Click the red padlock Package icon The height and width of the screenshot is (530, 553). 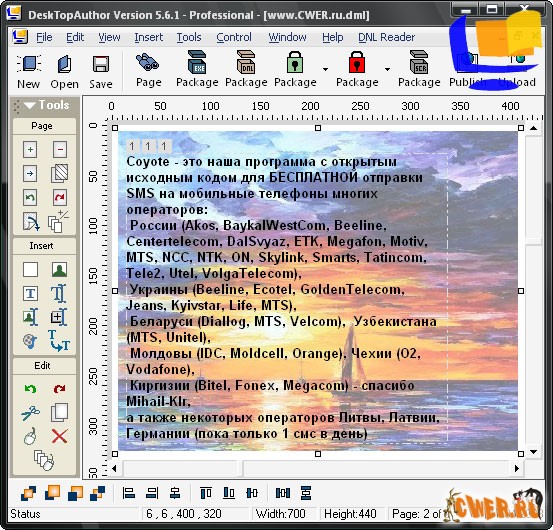point(357,62)
